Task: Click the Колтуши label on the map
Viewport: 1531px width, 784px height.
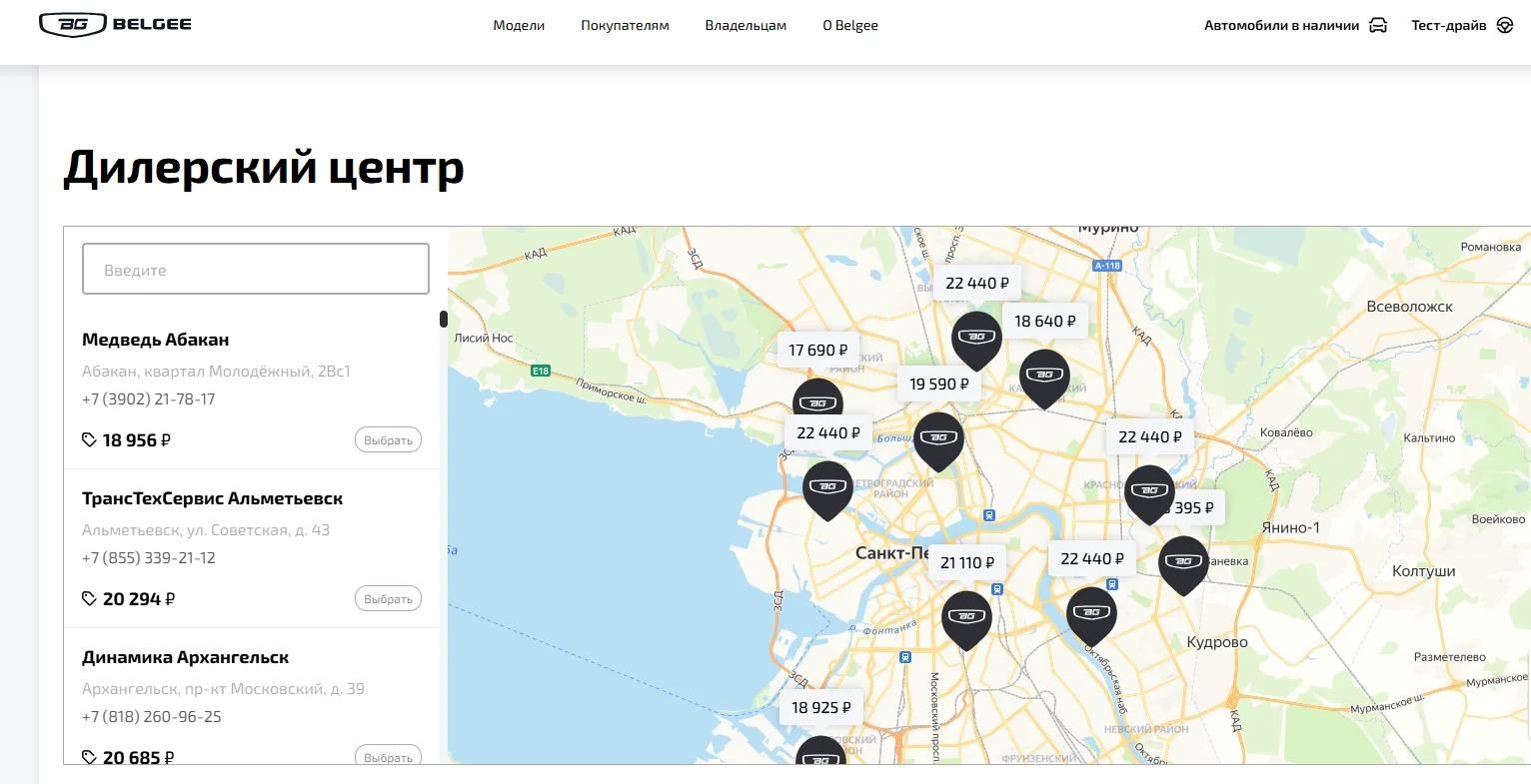Action: (x=1424, y=571)
